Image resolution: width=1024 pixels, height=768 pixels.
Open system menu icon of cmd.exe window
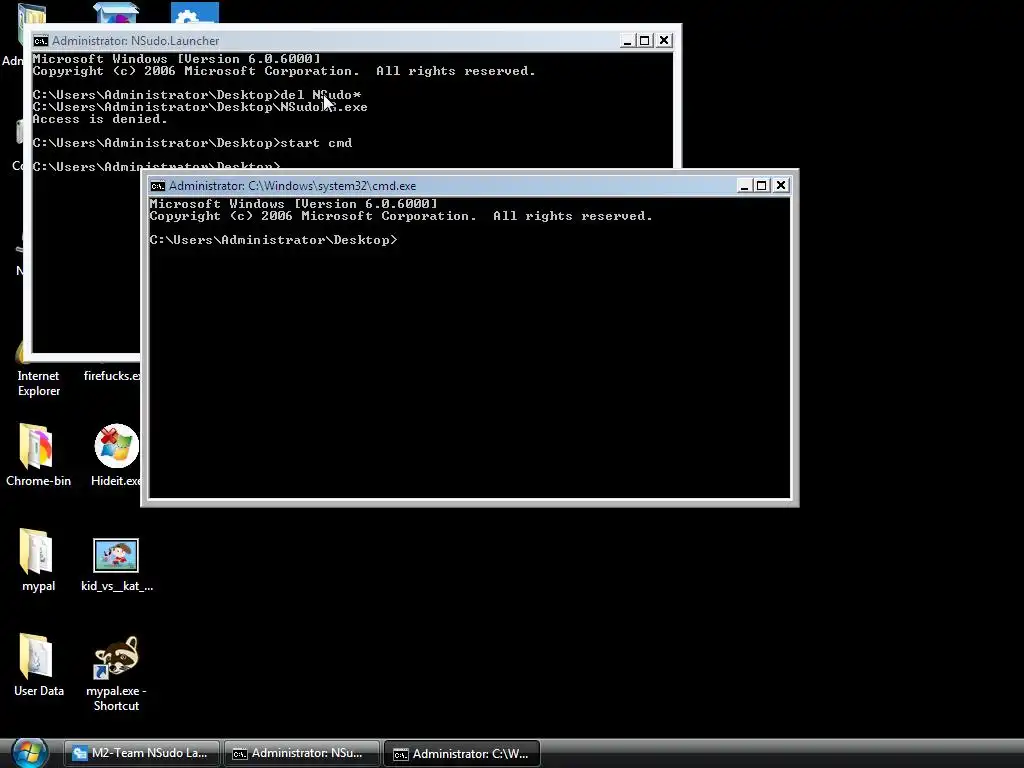(157, 186)
